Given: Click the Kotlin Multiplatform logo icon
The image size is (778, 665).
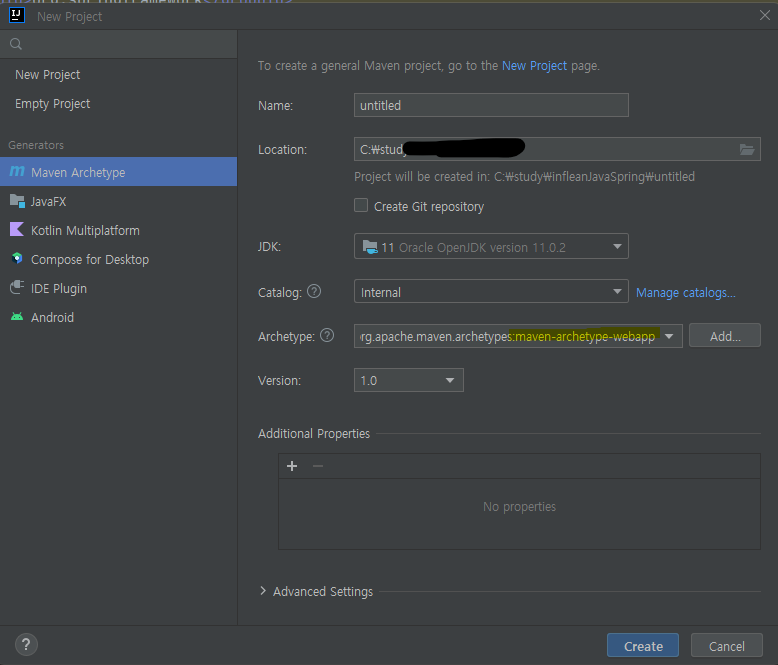Looking at the screenshot, I should click(17, 230).
